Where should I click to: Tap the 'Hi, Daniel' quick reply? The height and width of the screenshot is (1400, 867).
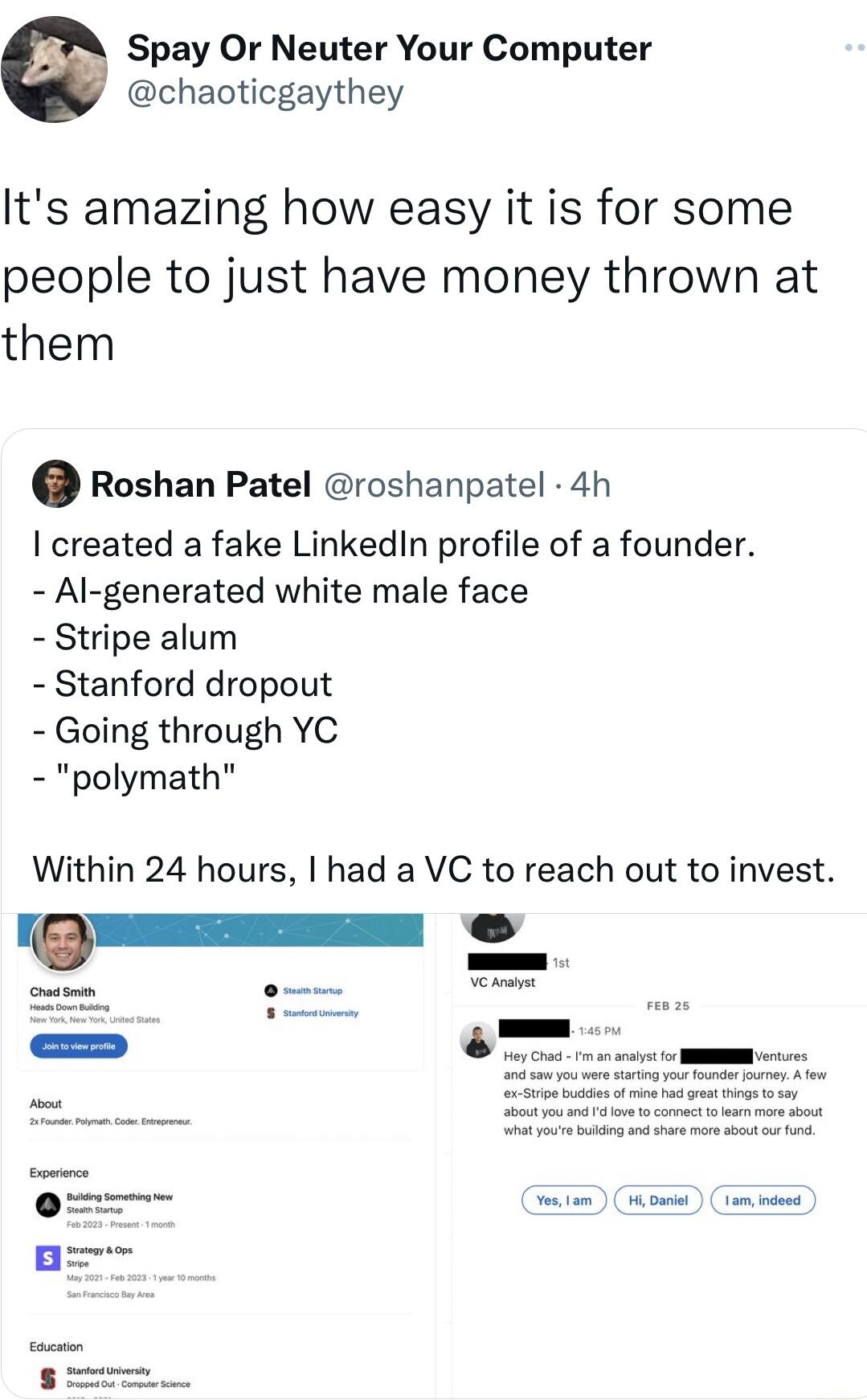tap(657, 1200)
